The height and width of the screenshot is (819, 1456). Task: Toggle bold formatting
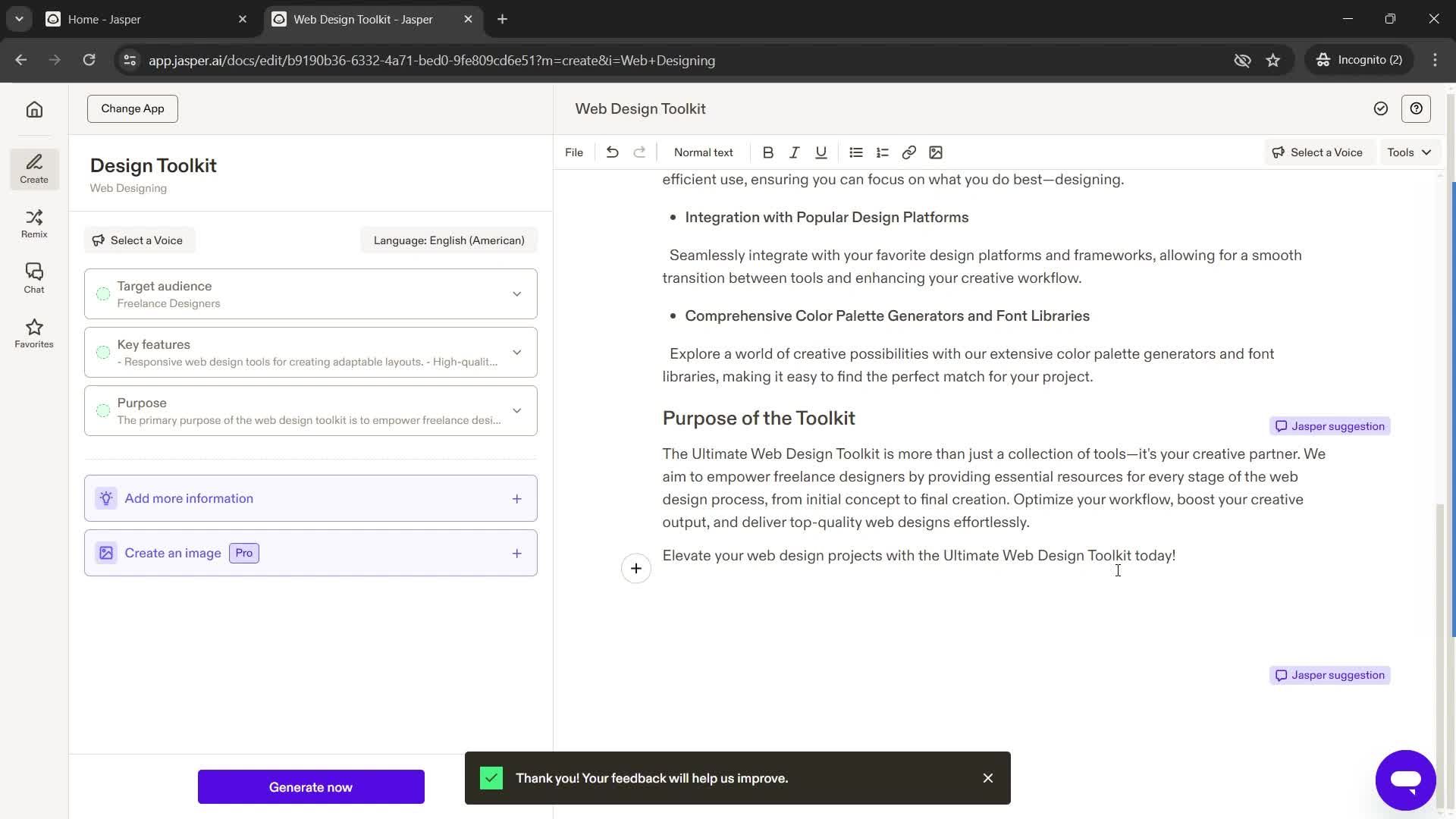[767, 152]
